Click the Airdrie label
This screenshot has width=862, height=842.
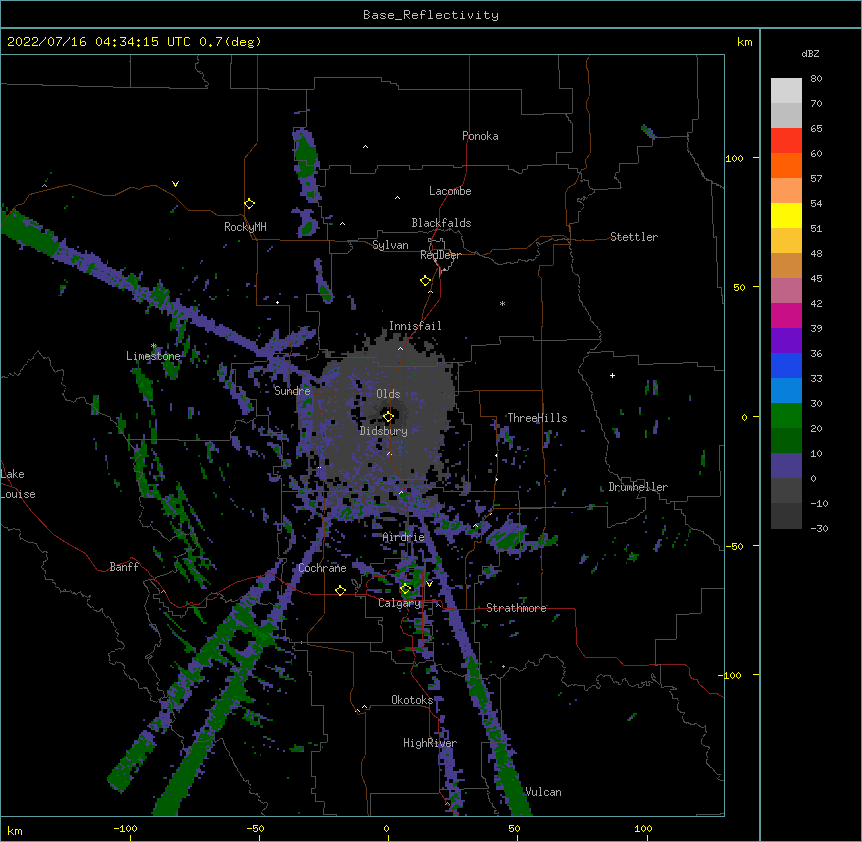click(404, 537)
